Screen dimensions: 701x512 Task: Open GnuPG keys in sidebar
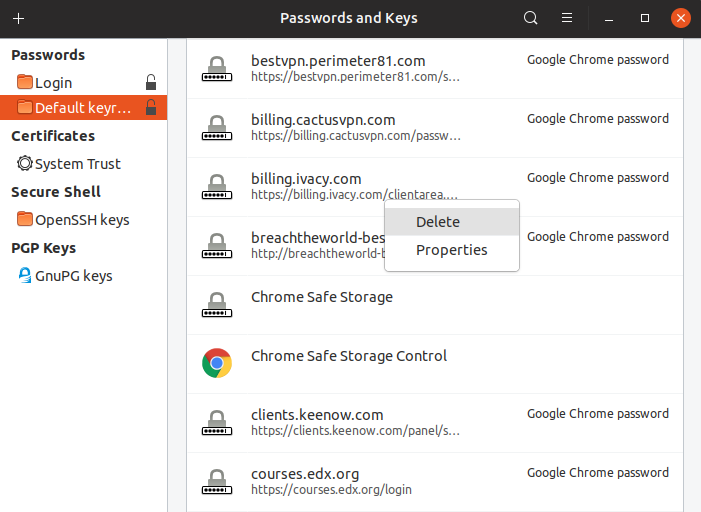(84, 276)
